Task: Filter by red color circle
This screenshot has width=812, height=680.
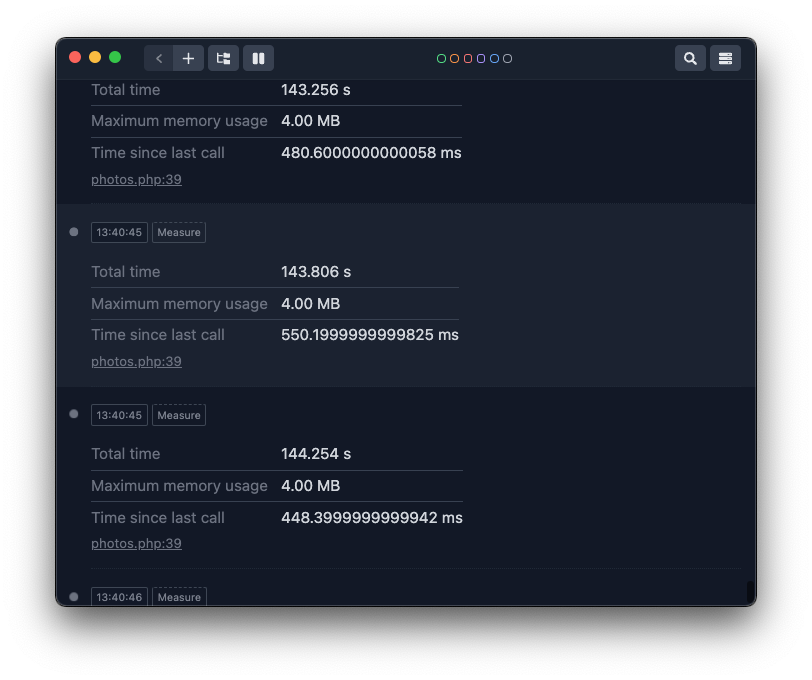Action: coord(468,59)
